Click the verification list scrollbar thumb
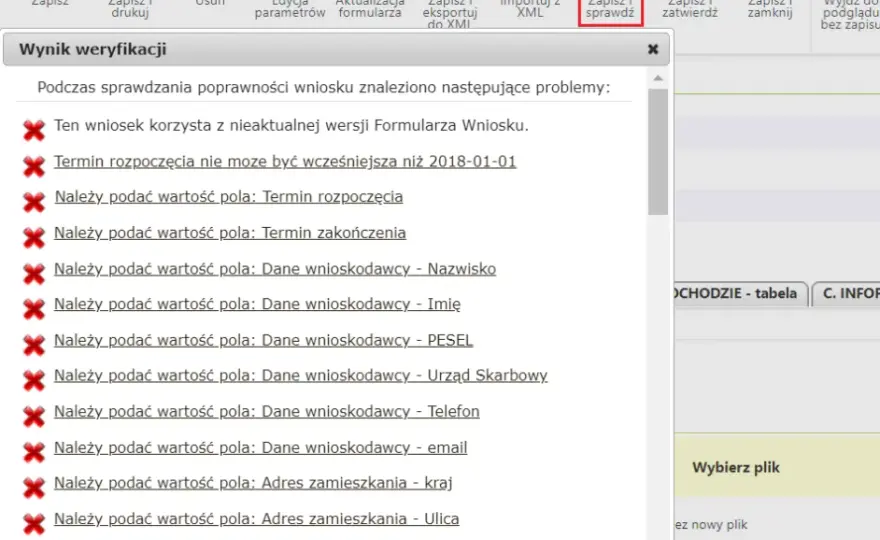Image resolution: width=880 pixels, height=540 pixels. tap(658, 152)
